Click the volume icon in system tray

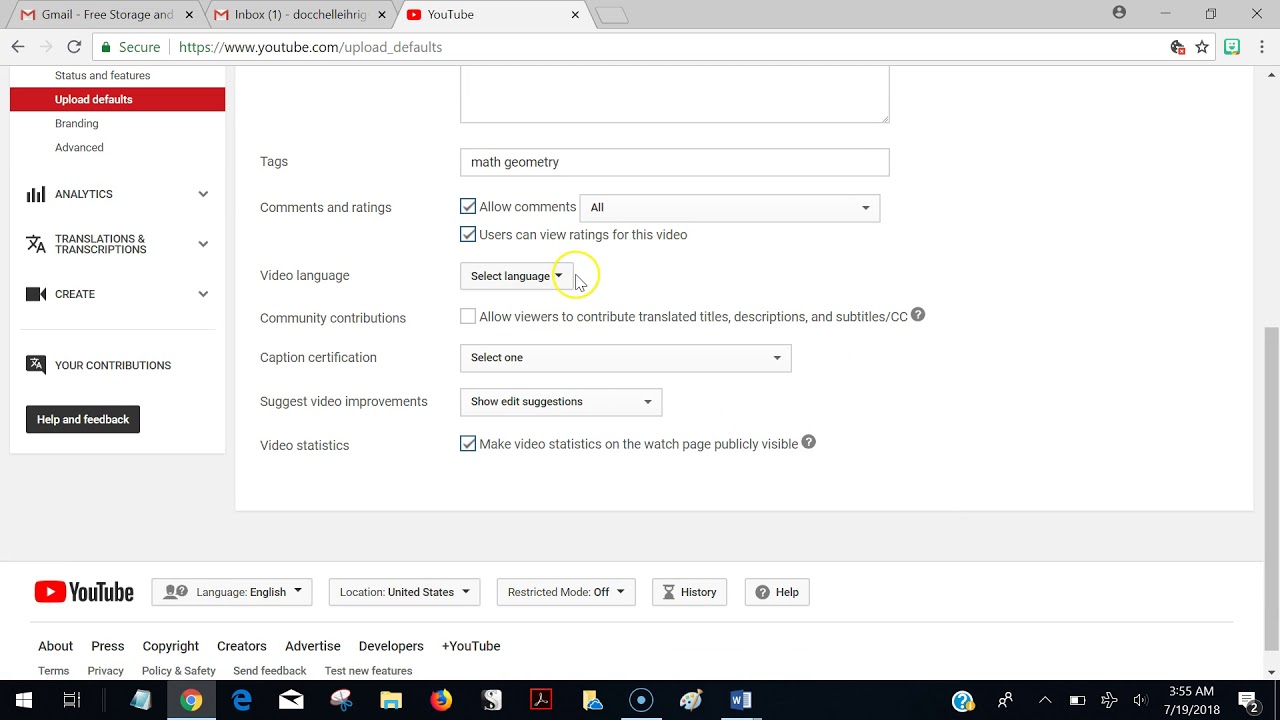pyautogui.click(x=1141, y=700)
